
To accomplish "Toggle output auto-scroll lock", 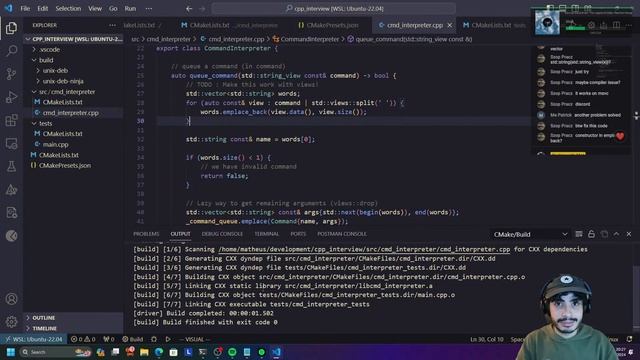I will pyautogui.click(x=591, y=234).
